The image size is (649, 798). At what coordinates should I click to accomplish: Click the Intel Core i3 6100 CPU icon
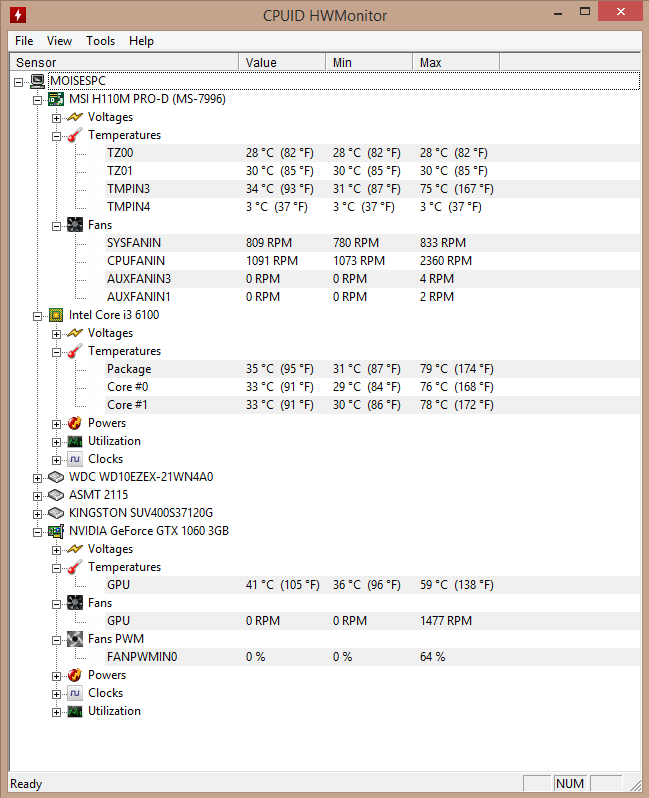[56, 315]
